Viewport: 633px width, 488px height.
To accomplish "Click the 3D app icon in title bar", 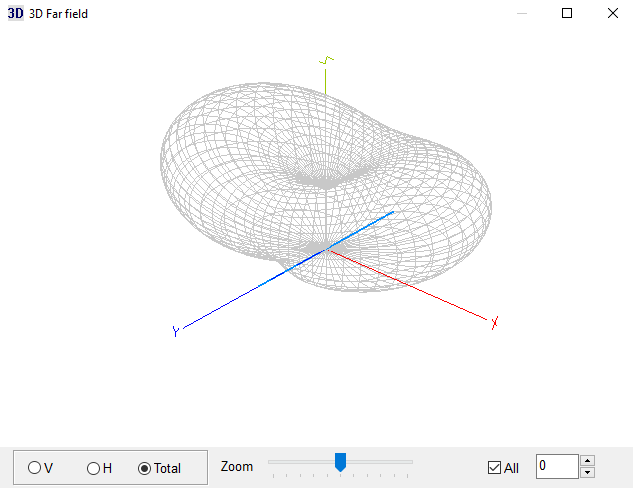I will (x=15, y=14).
